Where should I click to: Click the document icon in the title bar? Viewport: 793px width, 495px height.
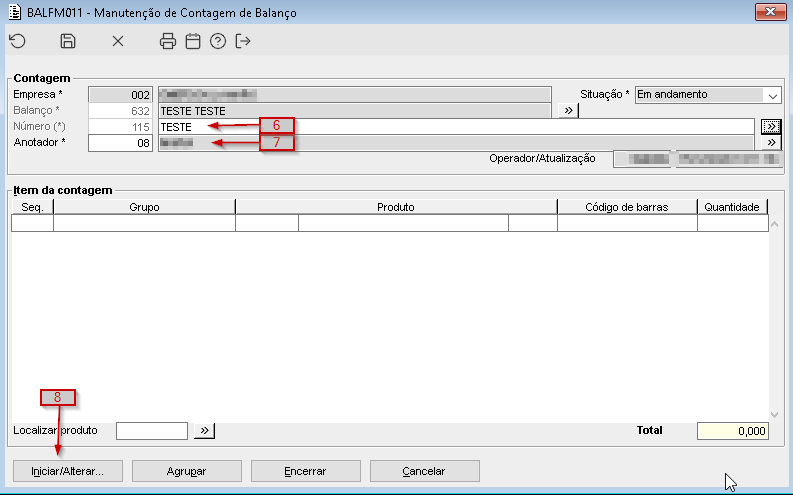pos(15,12)
